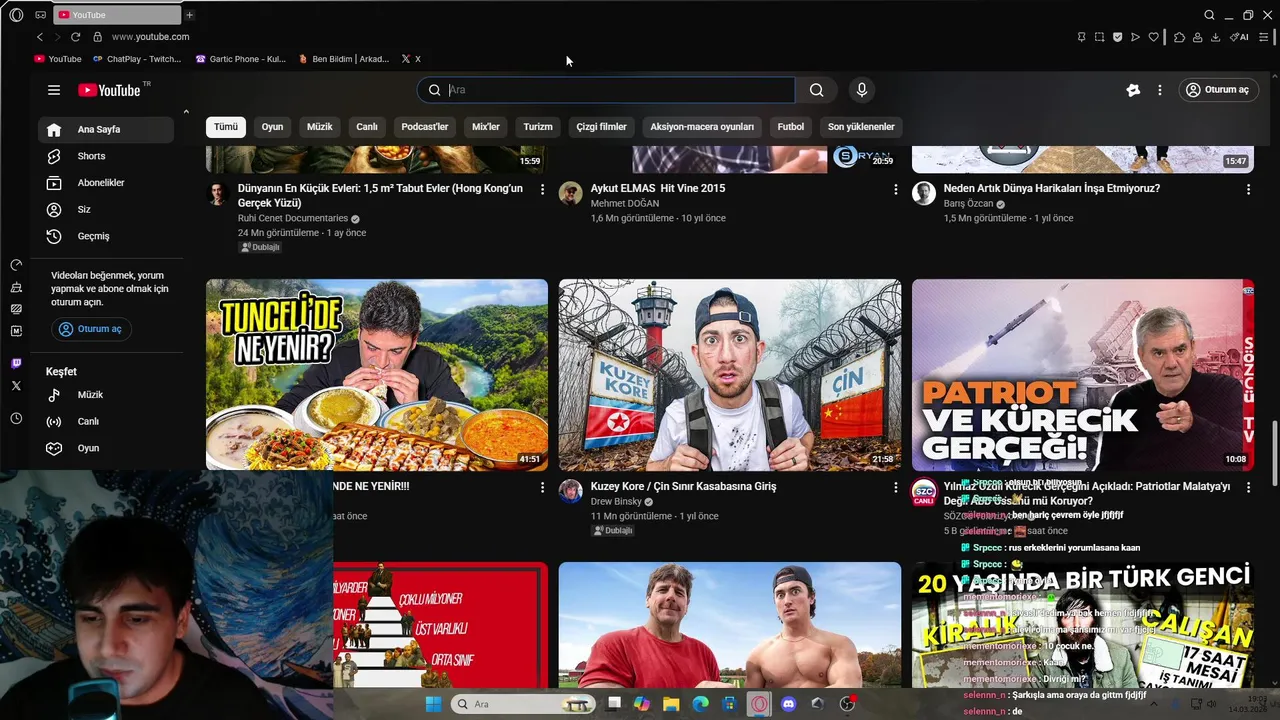Screen dimensions: 1280x720
Task: Open the YouTube hamburger guide menu
Action: (x=54, y=90)
